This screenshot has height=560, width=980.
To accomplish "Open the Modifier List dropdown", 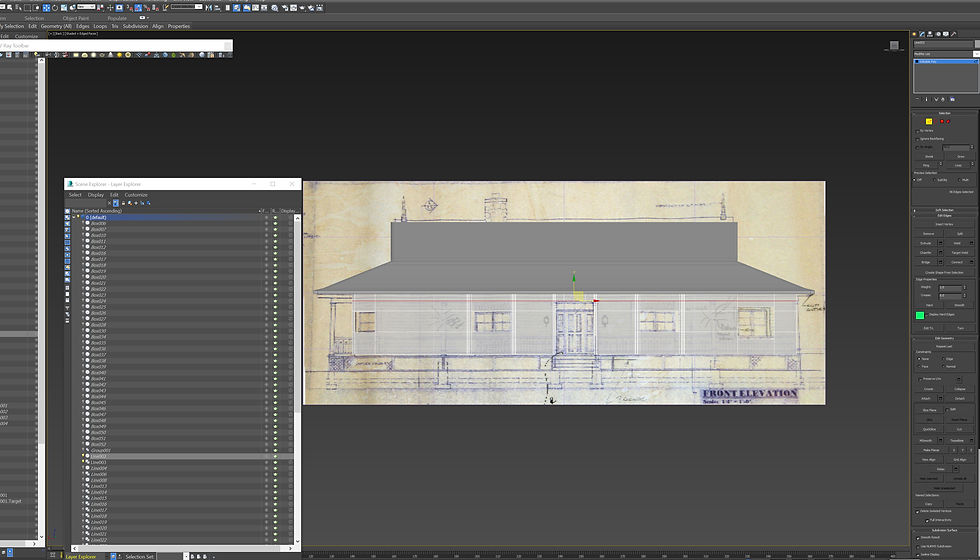I will [x=977, y=54].
